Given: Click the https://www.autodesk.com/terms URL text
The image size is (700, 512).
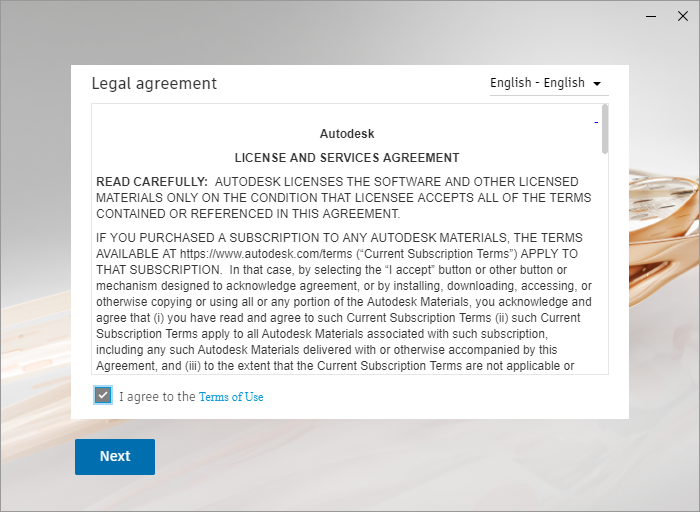Looking at the screenshot, I should coord(266,254).
